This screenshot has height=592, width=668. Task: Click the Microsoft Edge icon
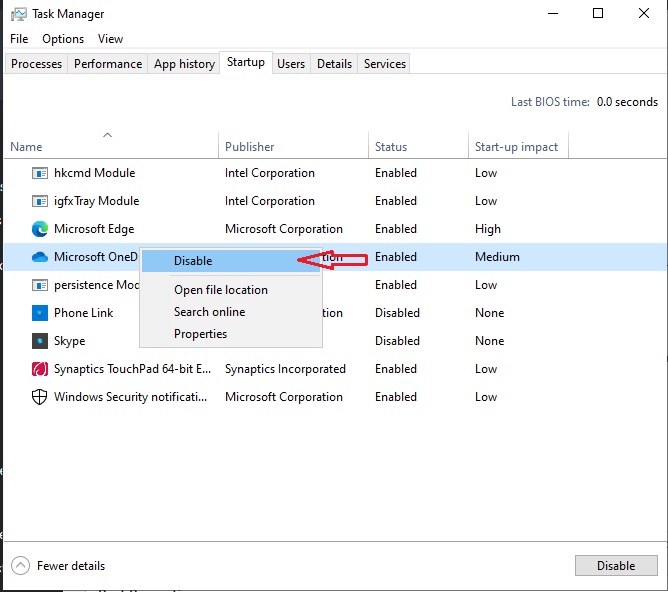click(40, 229)
